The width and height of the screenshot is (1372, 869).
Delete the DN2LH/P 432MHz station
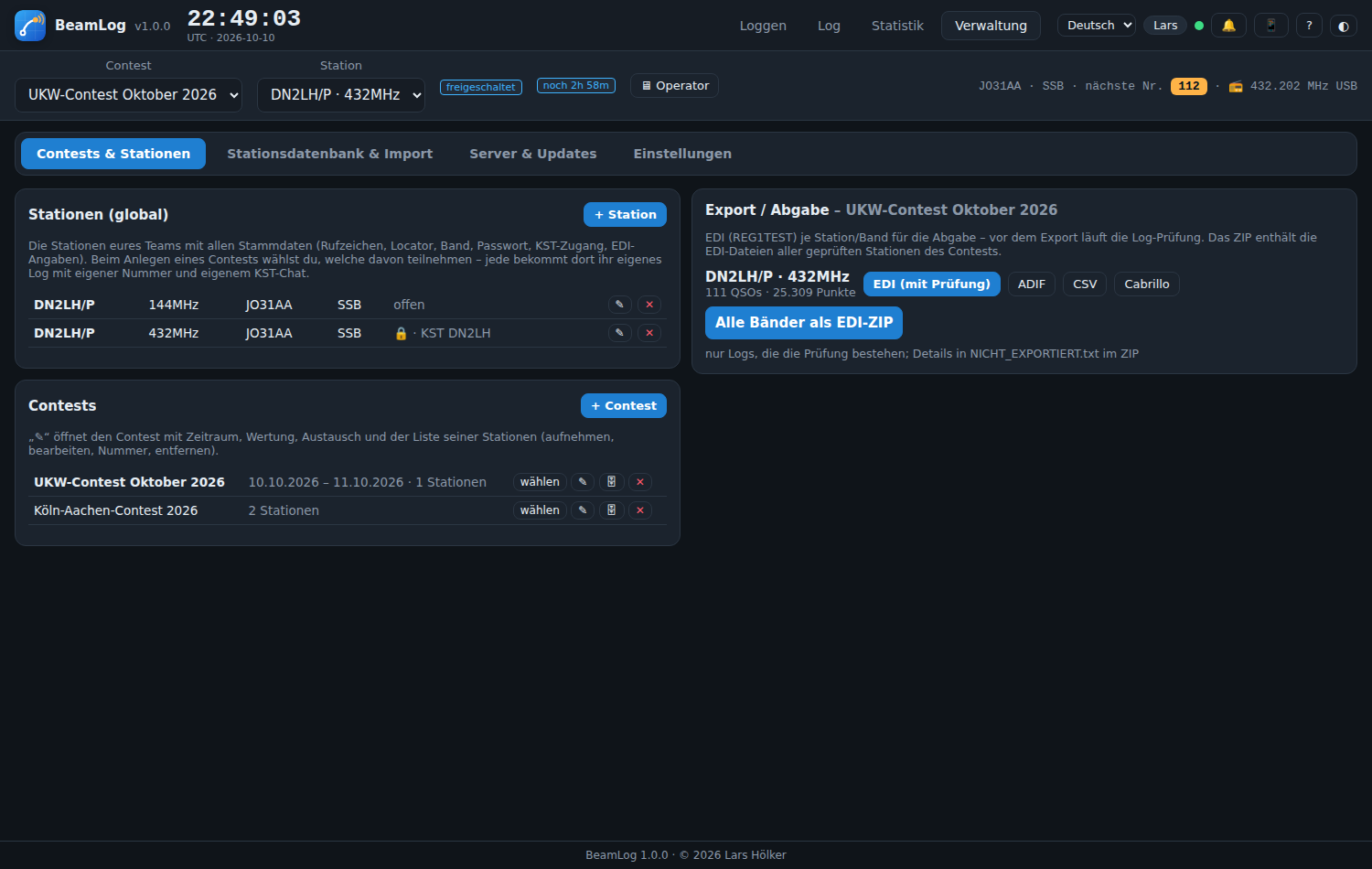(x=649, y=333)
